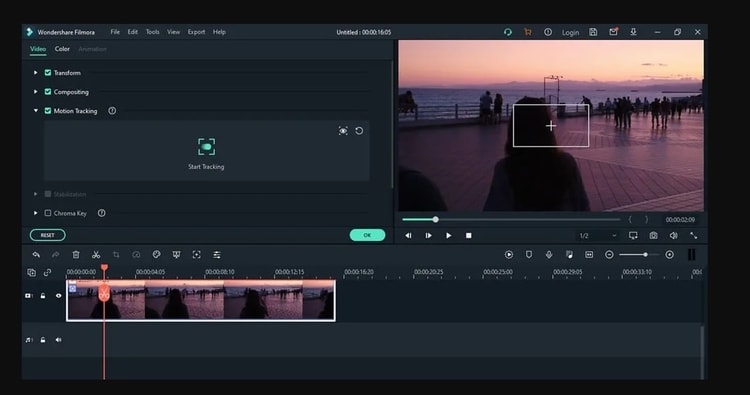Open the audio mixer icon
Screen dimensions: 750x395
pyautogui.click(x=569, y=255)
